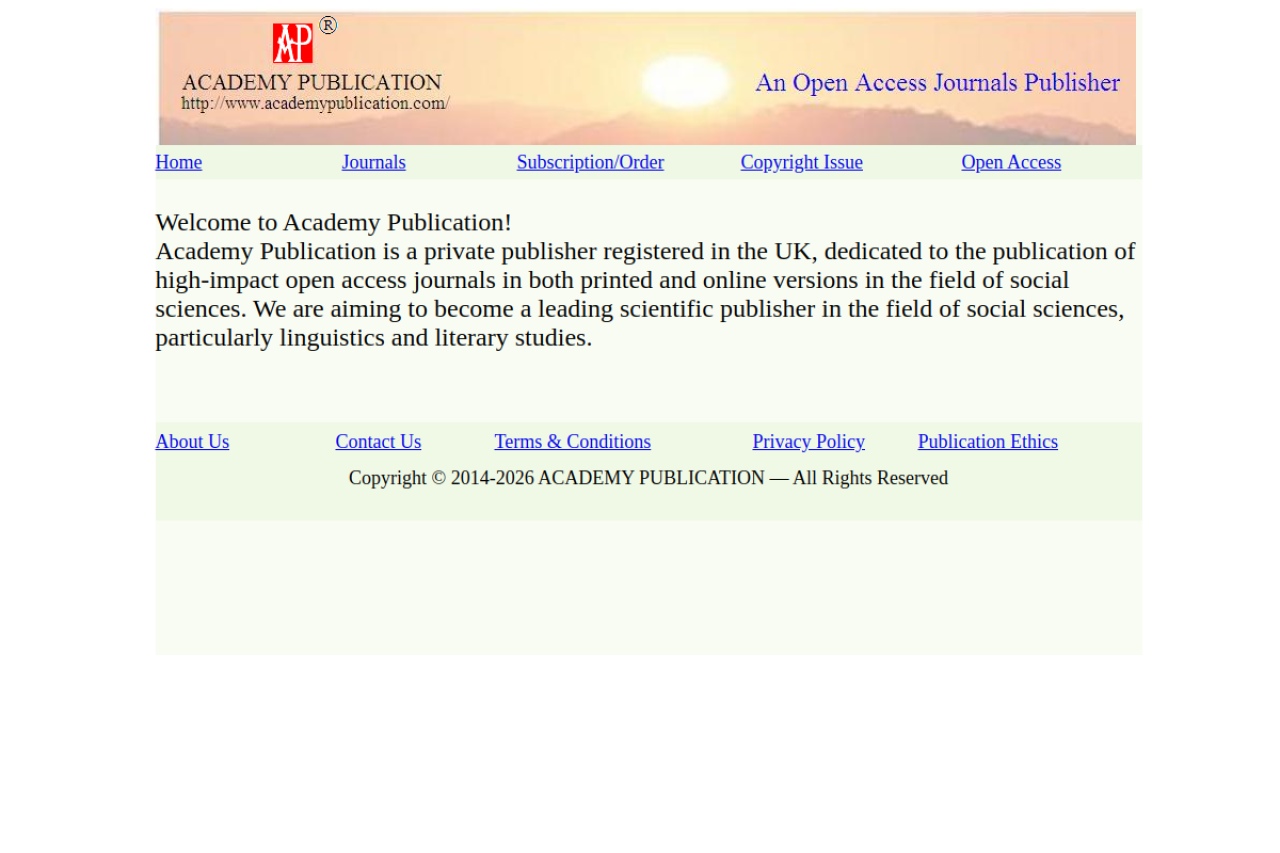Open the Privacy Policy link
1280x853 pixels.
(x=808, y=441)
